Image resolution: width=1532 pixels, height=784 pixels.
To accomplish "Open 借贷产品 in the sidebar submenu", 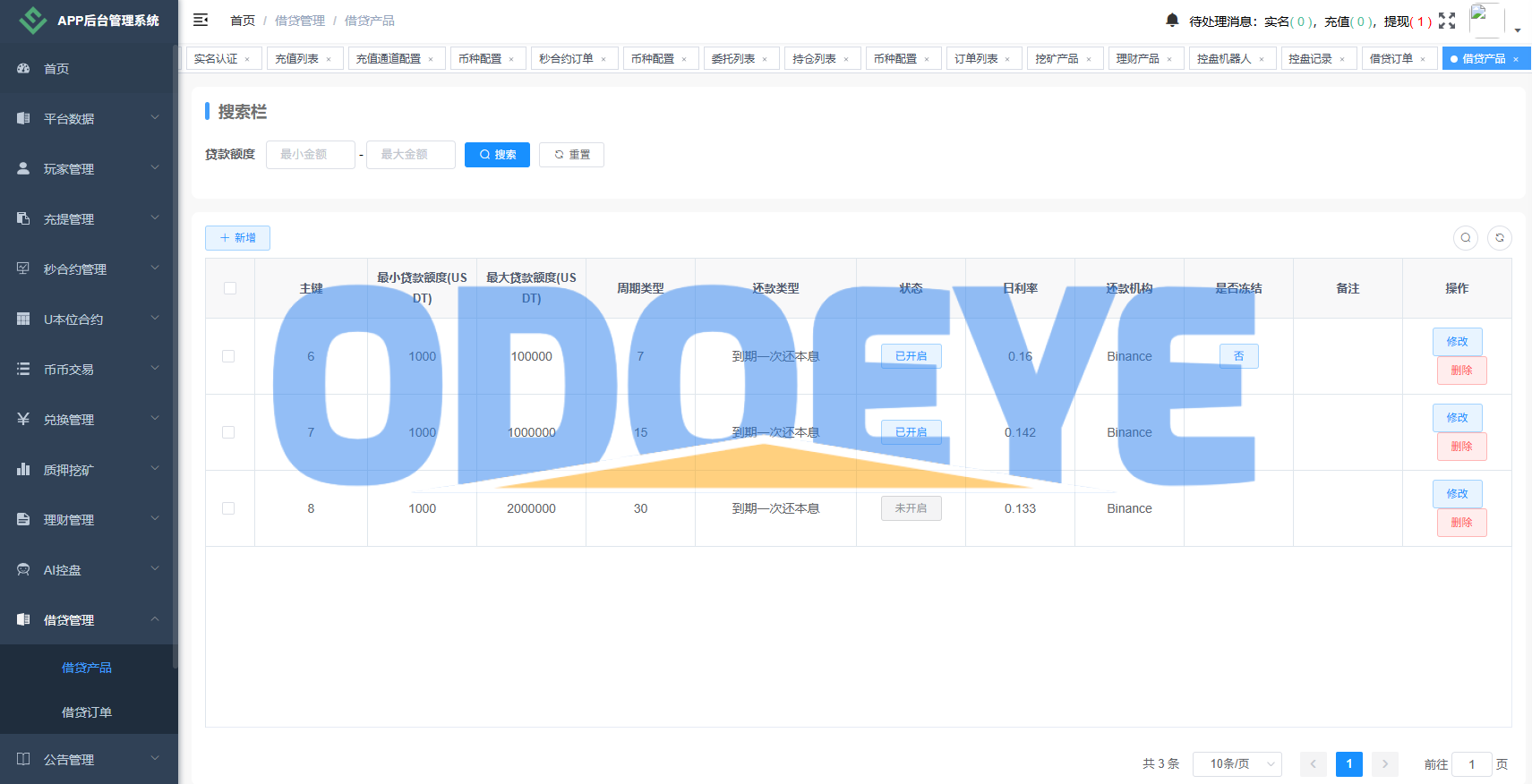I will click(x=87, y=668).
